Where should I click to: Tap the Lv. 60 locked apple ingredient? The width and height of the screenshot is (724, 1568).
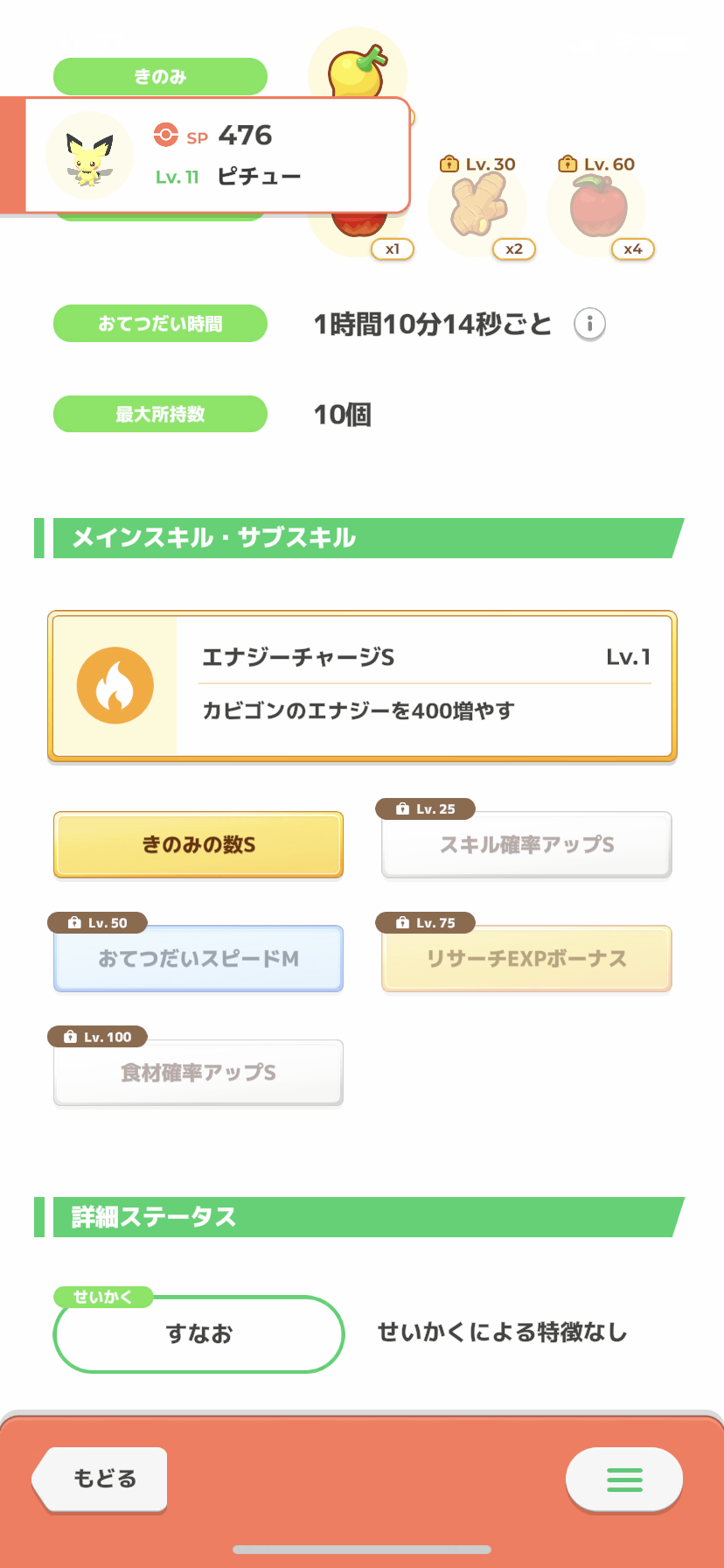pyautogui.click(x=597, y=207)
